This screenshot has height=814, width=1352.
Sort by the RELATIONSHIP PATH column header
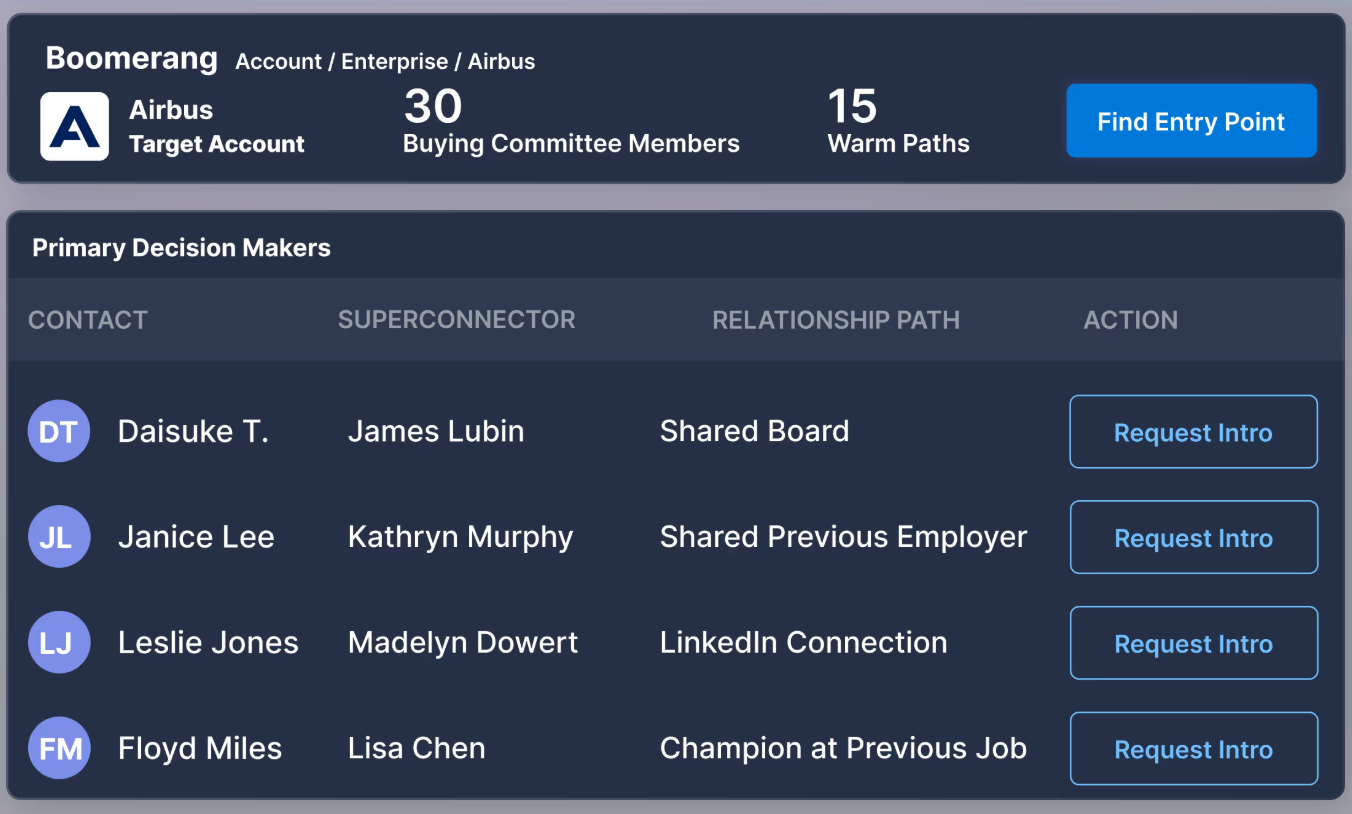[836, 320]
